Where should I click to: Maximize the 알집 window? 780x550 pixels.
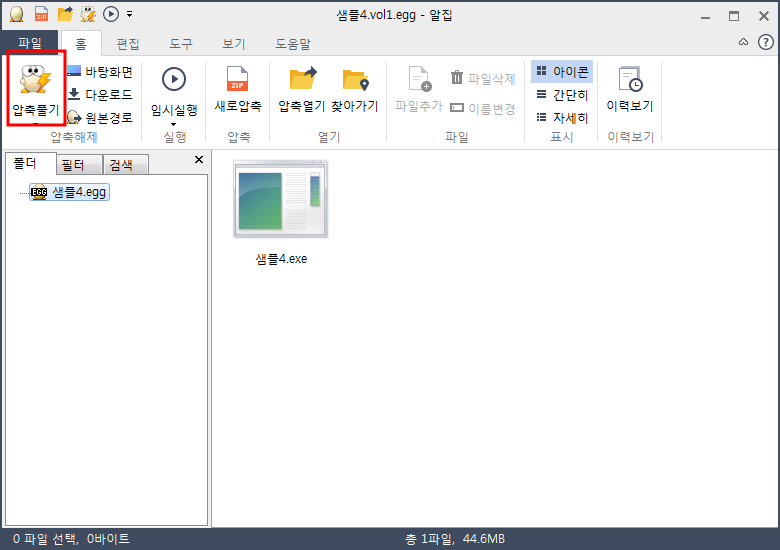[x=734, y=16]
